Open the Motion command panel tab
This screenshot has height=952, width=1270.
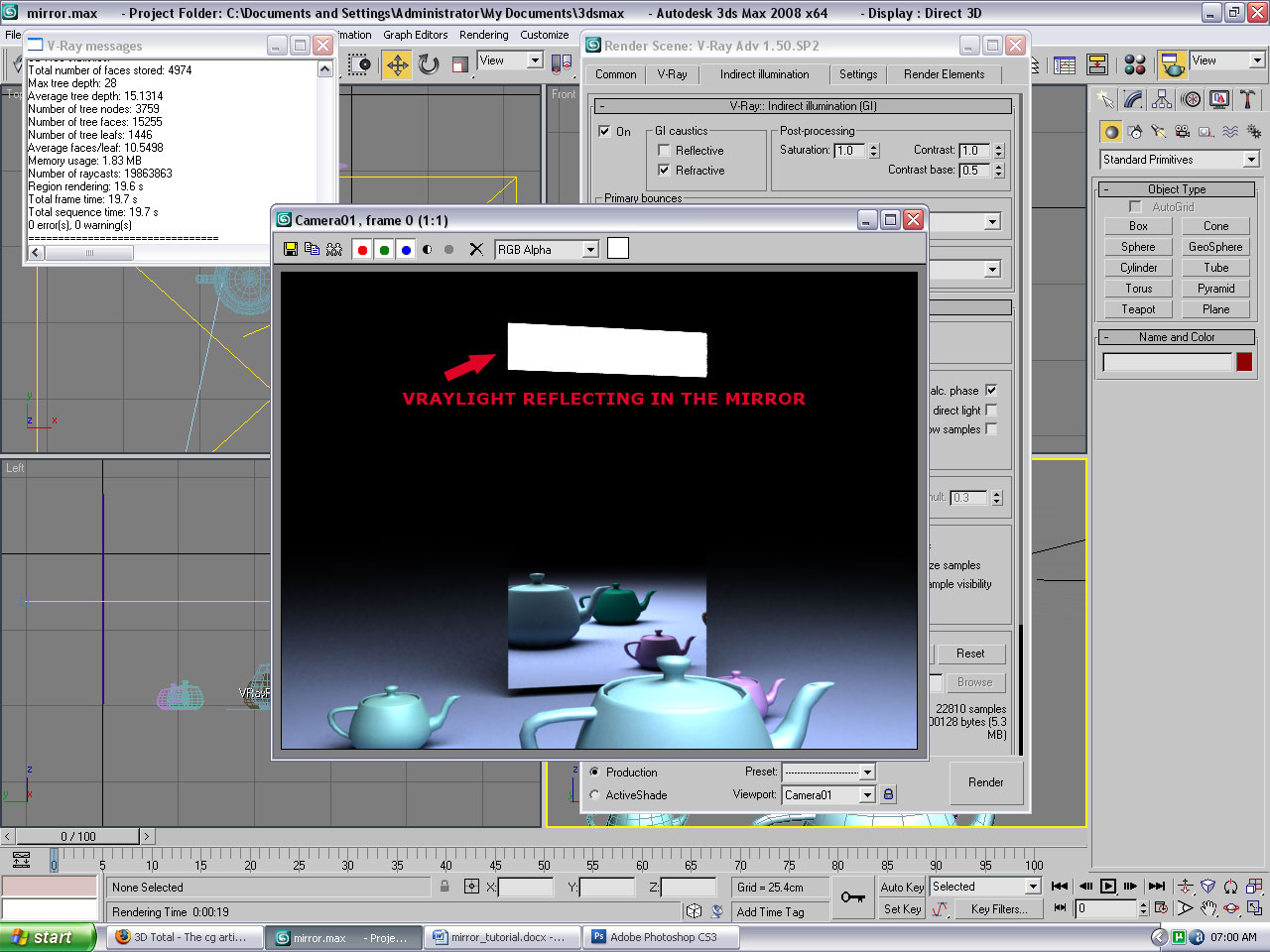pos(1191,99)
